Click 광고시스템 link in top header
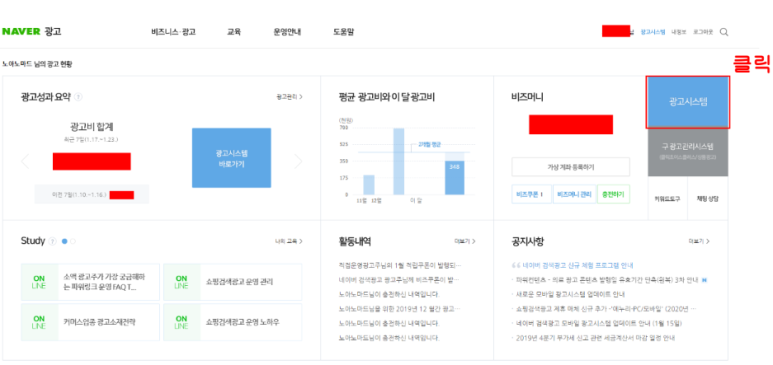This screenshot has width=773, height=365. [653, 32]
